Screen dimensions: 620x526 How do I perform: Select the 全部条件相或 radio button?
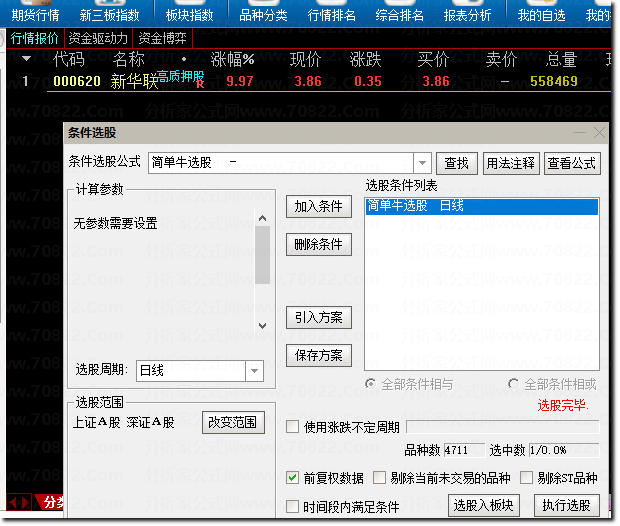513,384
